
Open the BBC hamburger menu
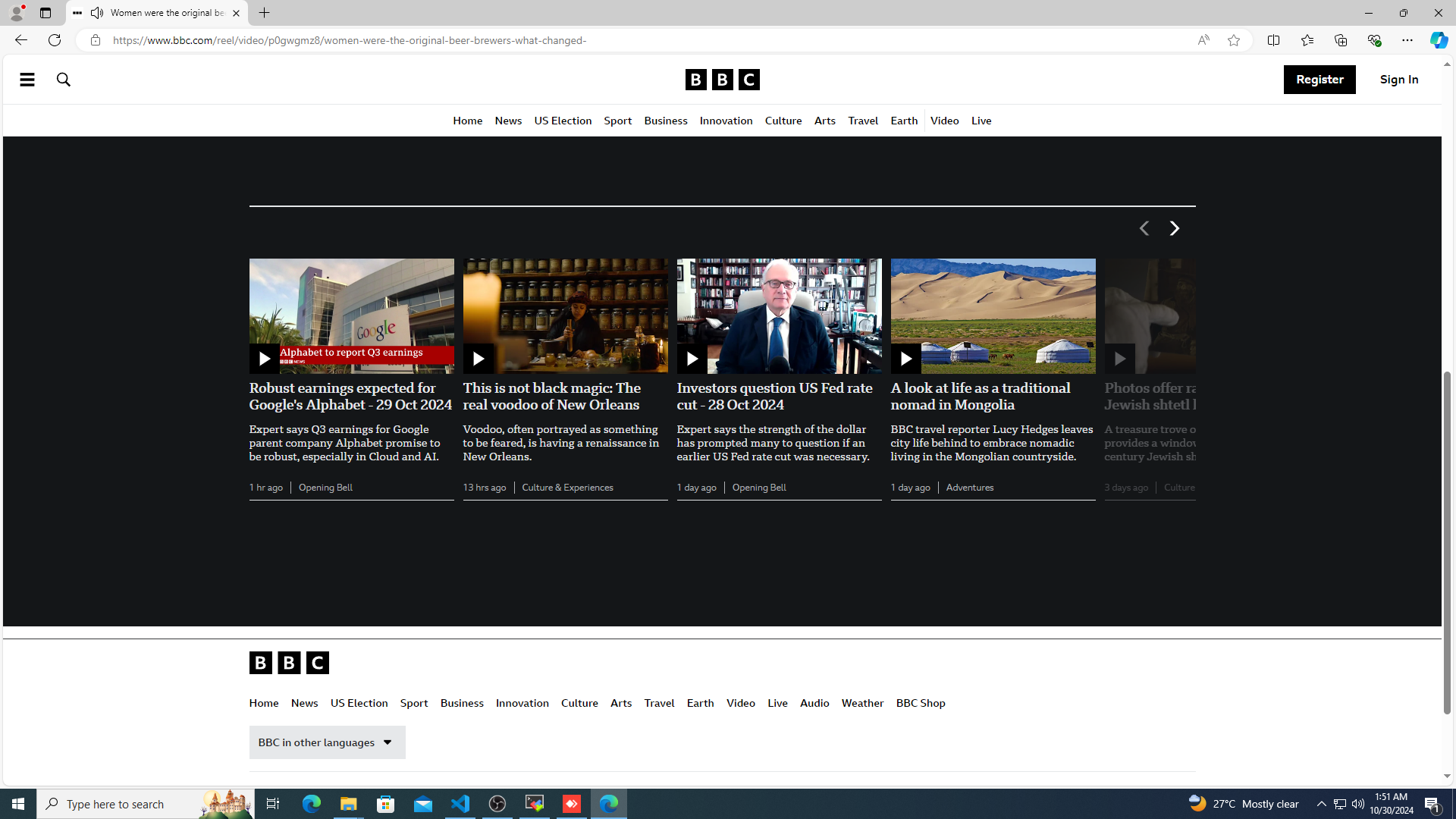click(x=27, y=80)
